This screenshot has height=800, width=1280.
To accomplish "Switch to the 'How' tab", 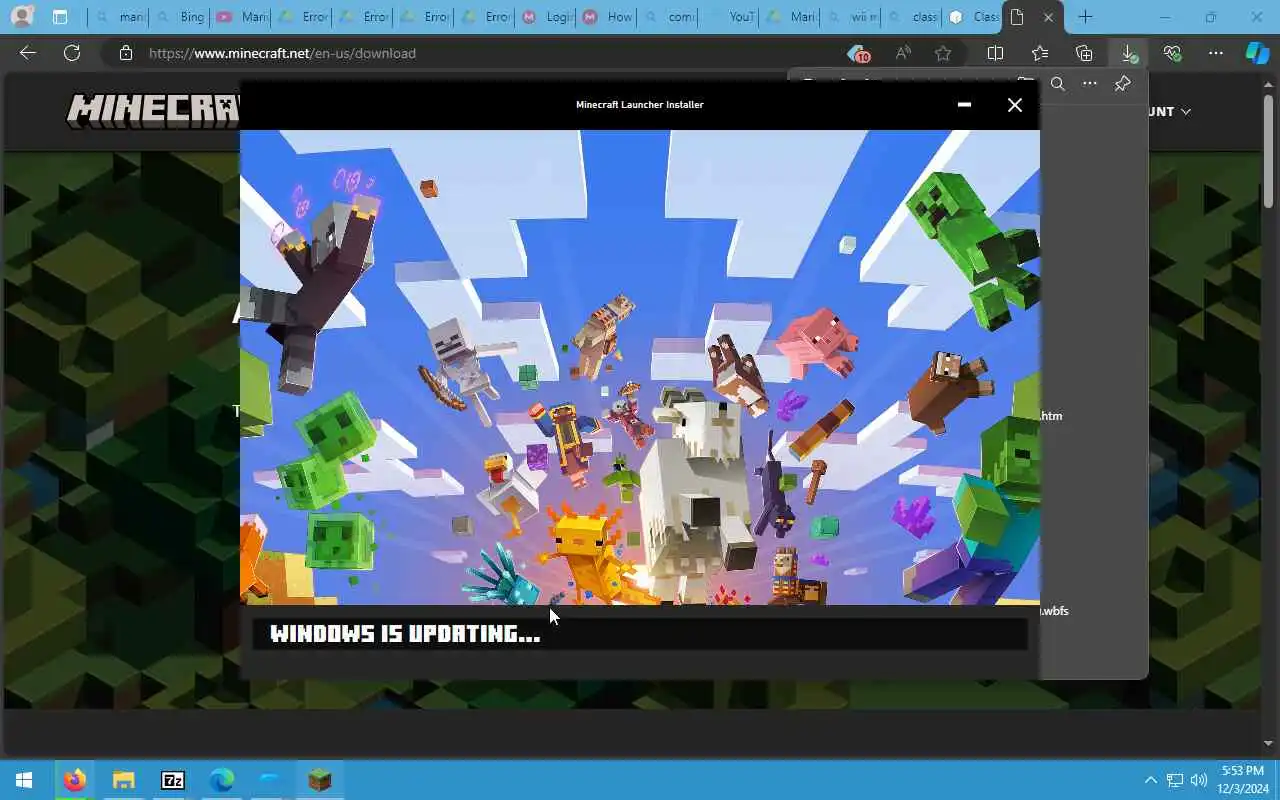I will tap(606, 17).
